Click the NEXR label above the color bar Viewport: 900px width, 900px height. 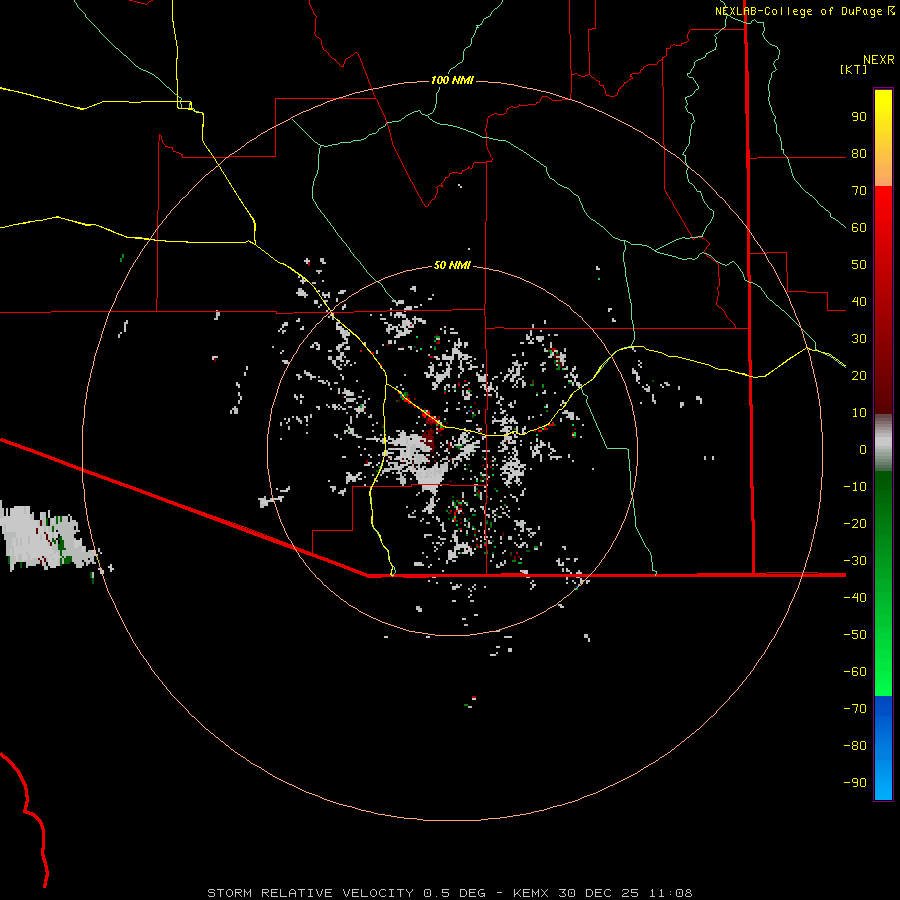[878, 60]
